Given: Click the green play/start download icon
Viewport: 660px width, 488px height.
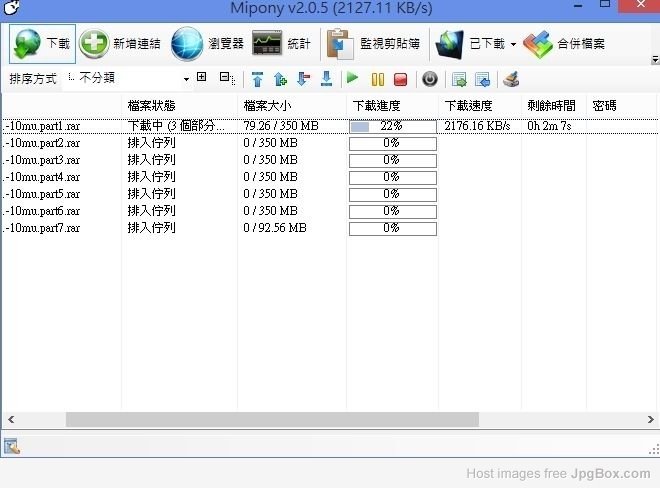Looking at the screenshot, I should 352,79.
